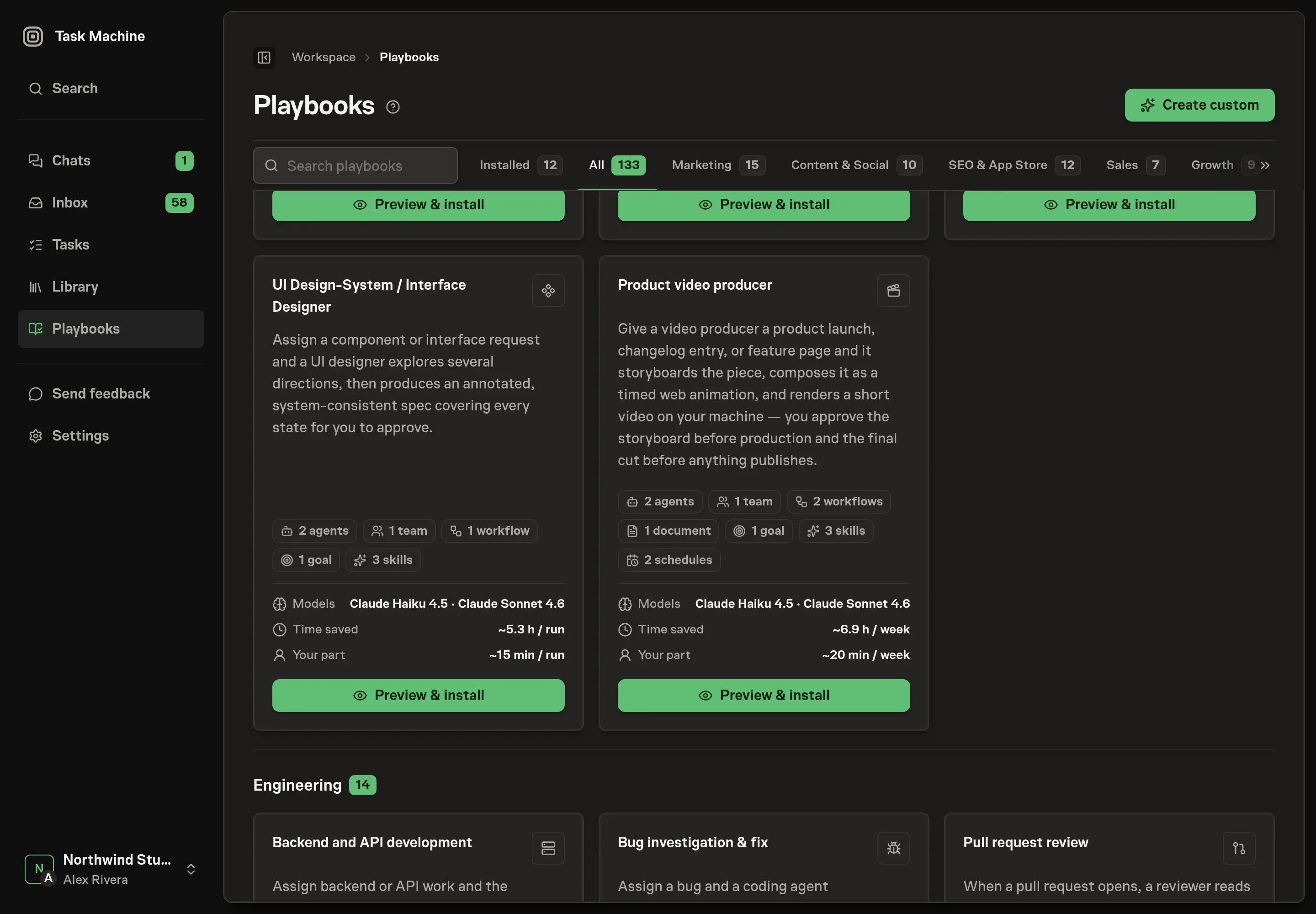
Task: Click the UI Design-System card components icon
Action: coord(548,291)
